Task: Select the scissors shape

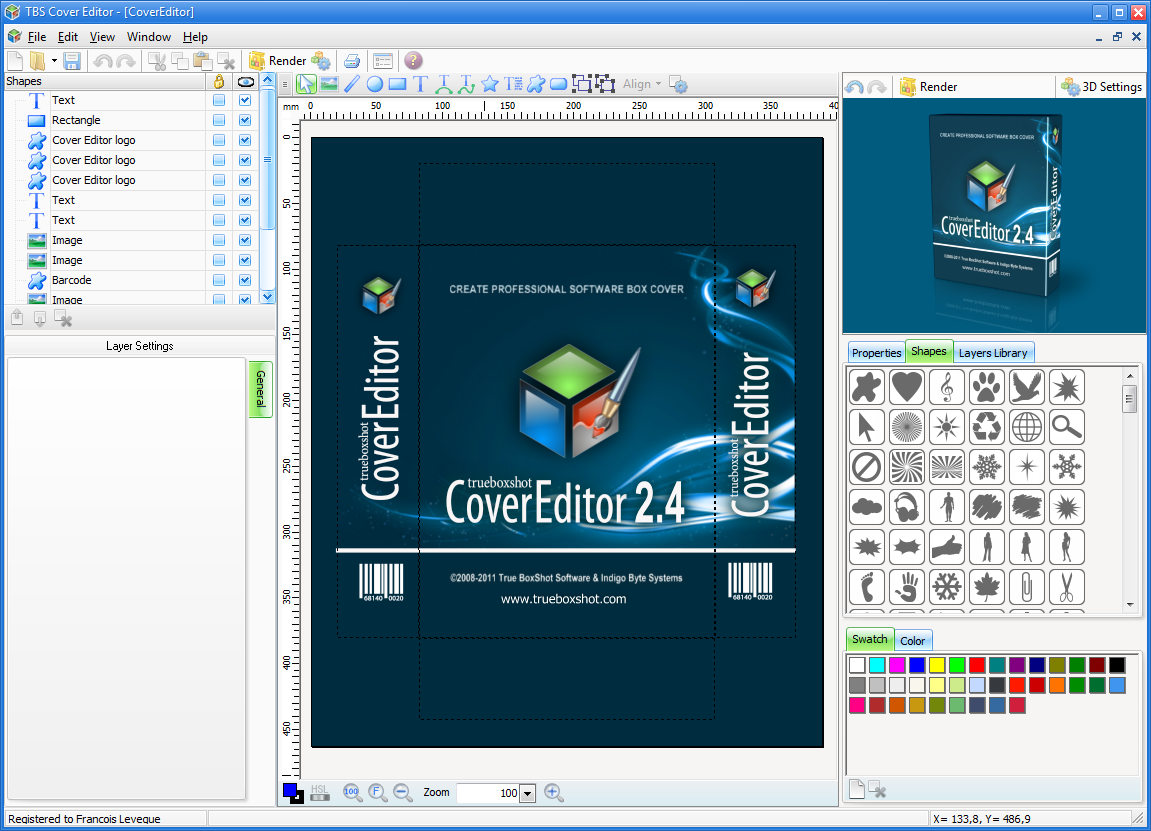Action: [x=1067, y=587]
